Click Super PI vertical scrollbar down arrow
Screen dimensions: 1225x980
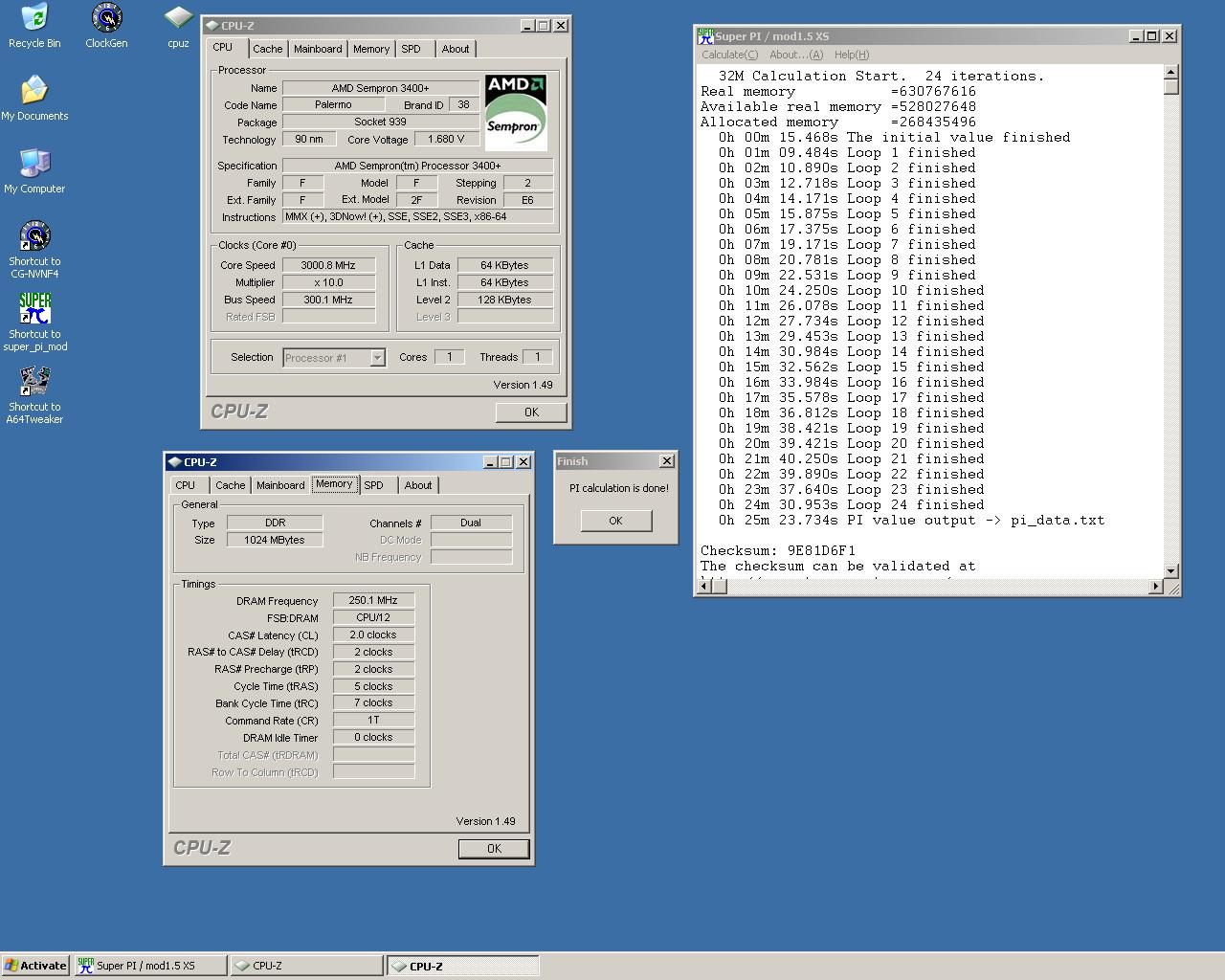[x=1171, y=570]
